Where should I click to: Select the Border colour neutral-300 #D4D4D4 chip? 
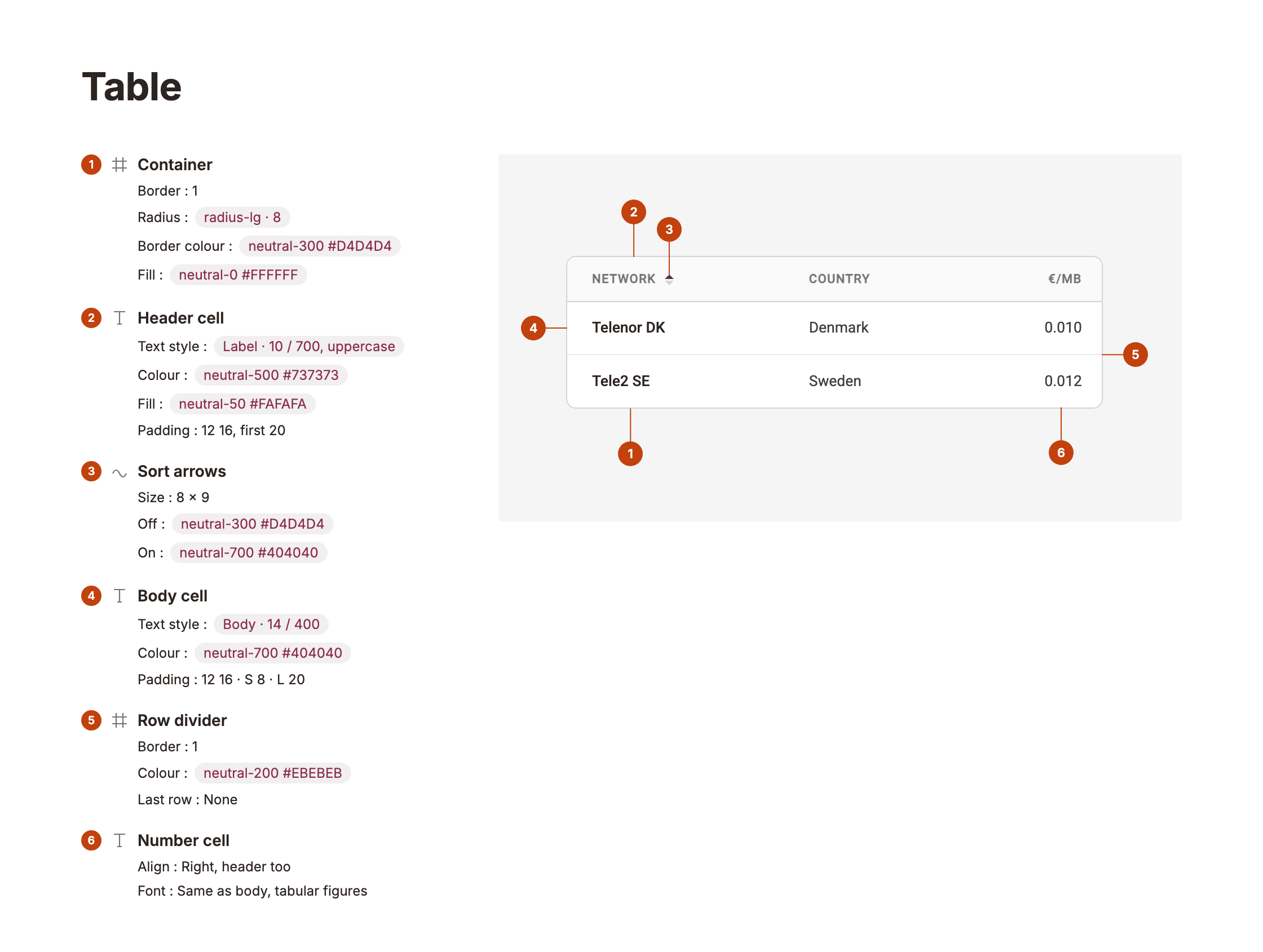(x=320, y=246)
